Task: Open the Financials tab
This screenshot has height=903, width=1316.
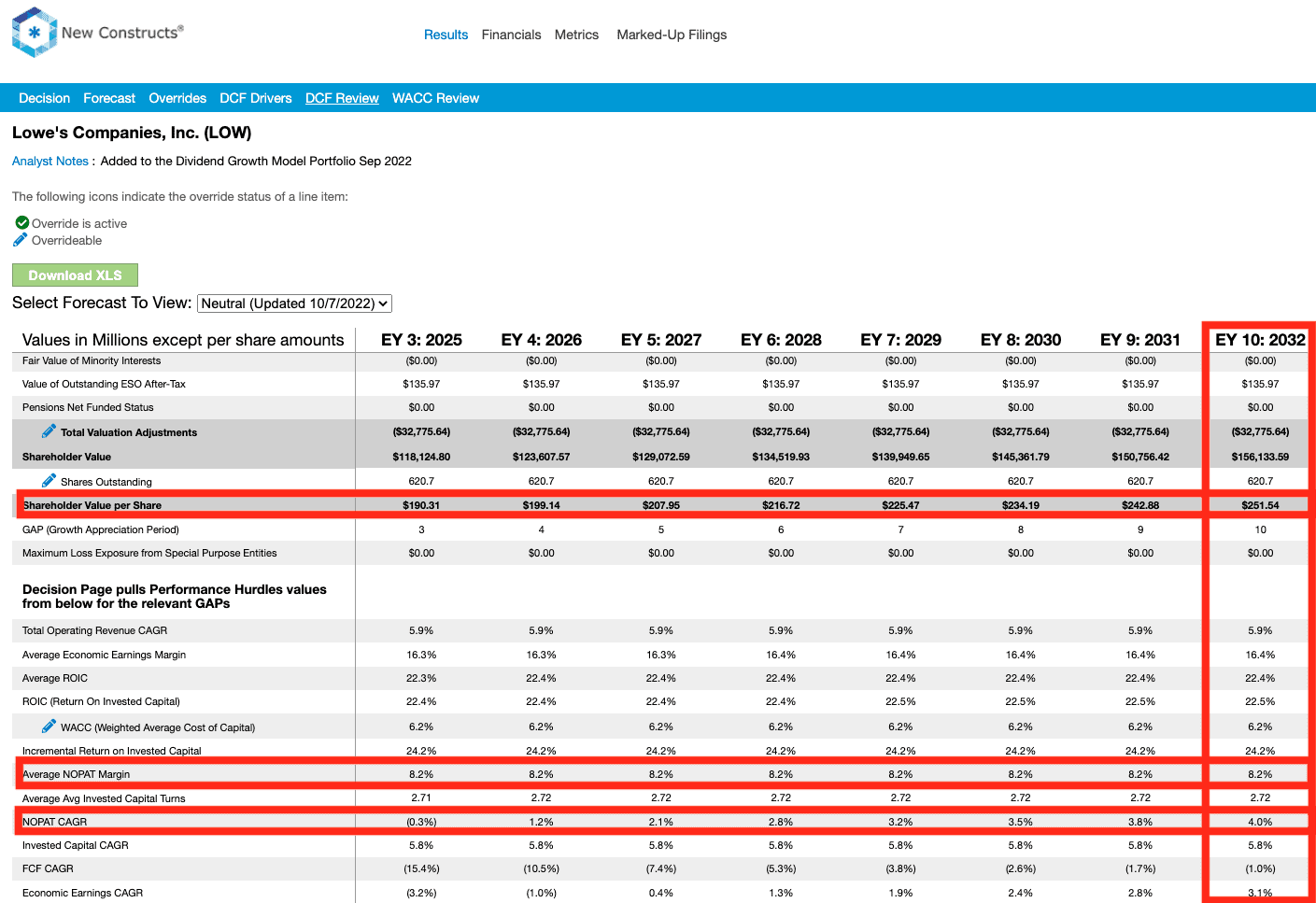Action: pyautogui.click(x=511, y=35)
